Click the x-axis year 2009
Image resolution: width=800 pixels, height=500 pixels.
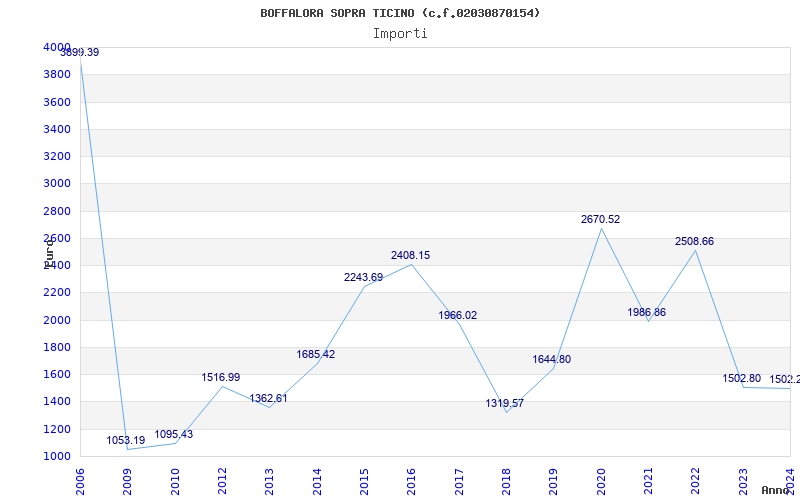coord(127,482)
